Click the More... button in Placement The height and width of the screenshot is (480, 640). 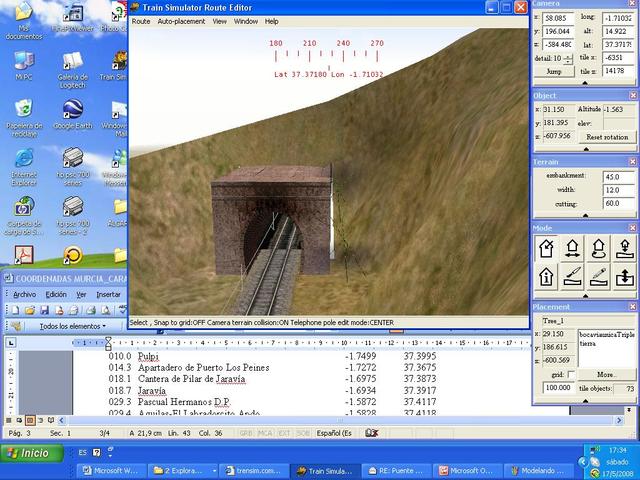coord(606,375)
